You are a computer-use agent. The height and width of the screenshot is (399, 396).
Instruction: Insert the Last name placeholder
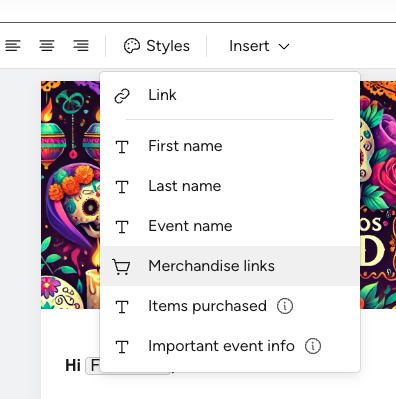(x=230, y=186)
